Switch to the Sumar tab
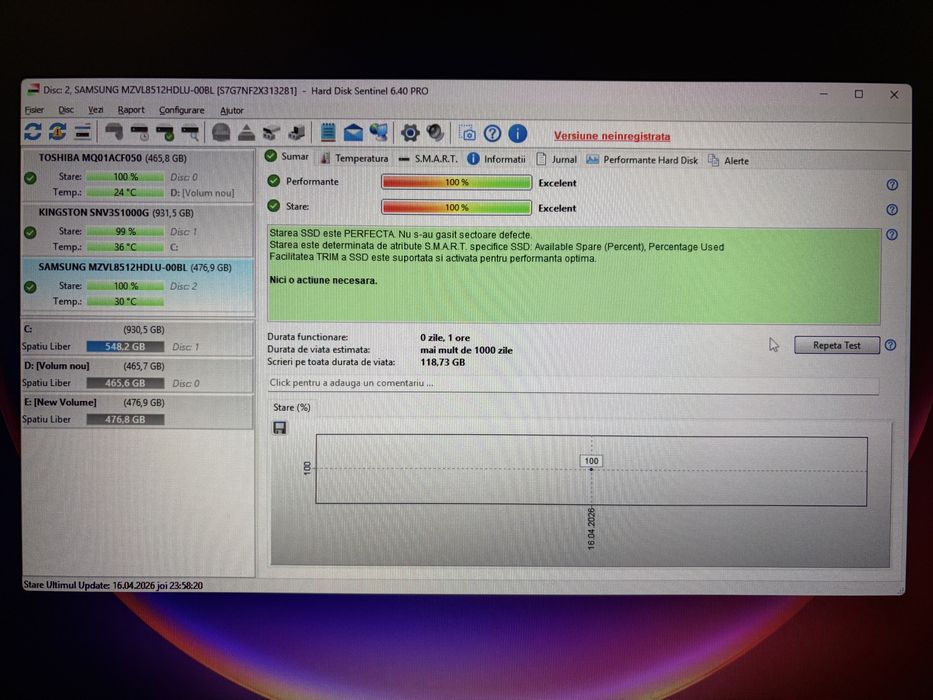Screen dimensions: 933x700 click(x=287, y=157)
